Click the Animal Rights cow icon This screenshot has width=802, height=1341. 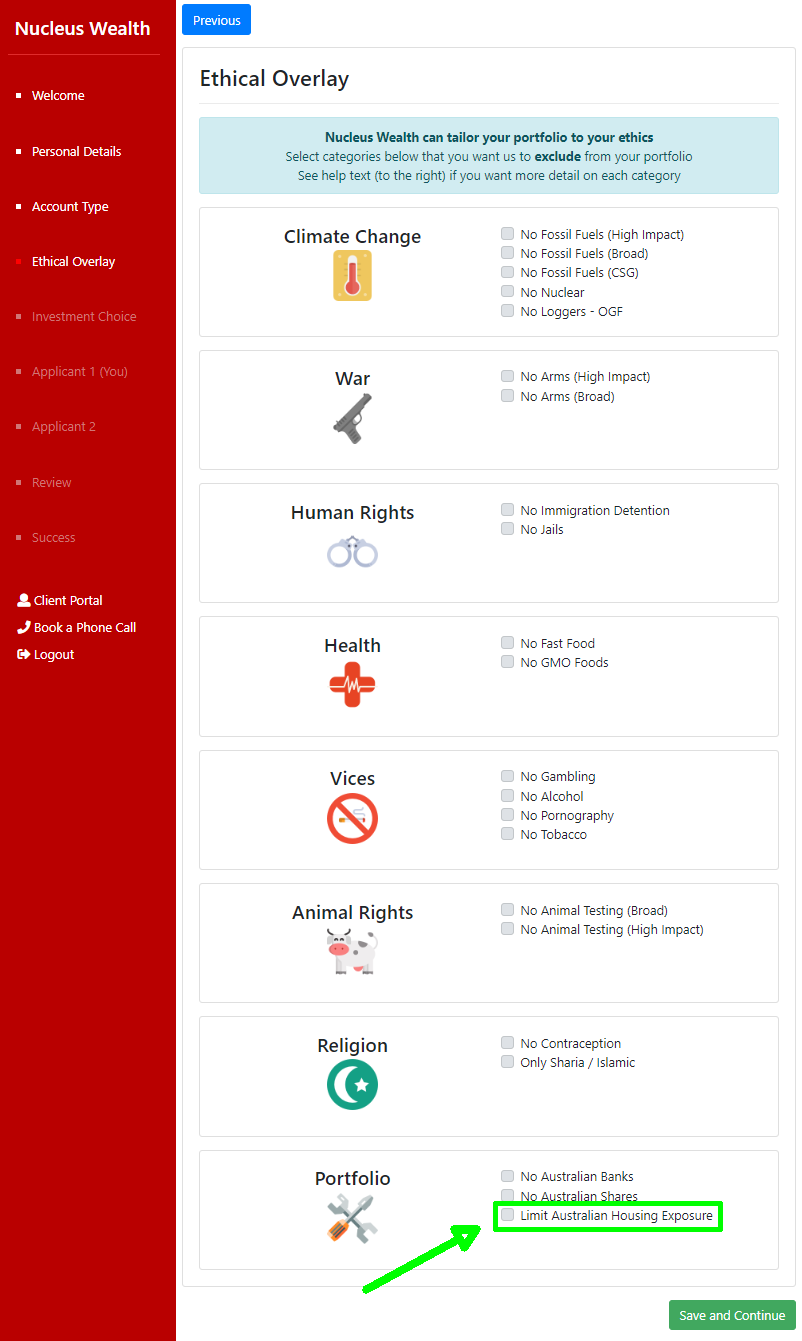pos(352,951)
